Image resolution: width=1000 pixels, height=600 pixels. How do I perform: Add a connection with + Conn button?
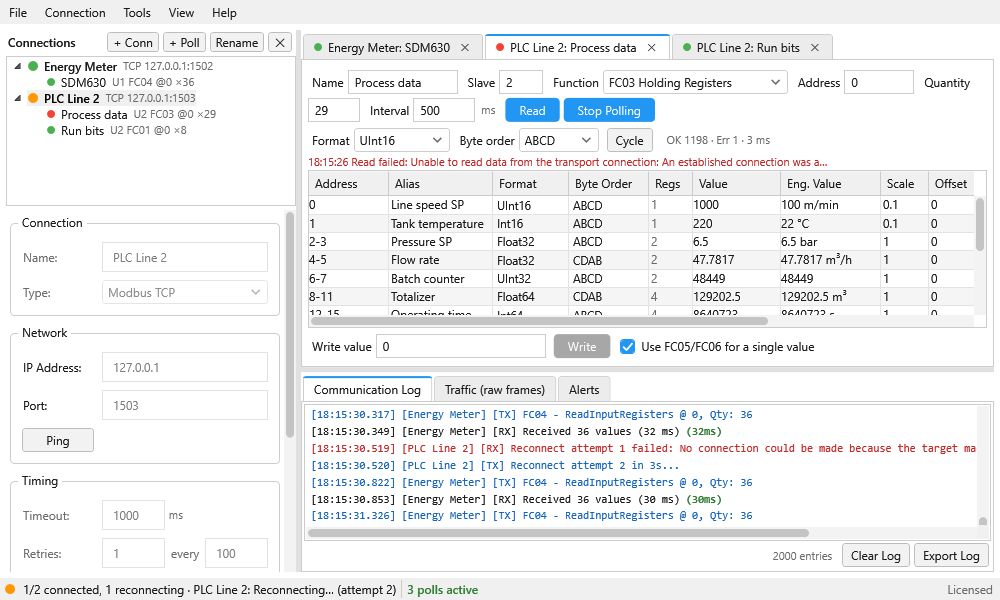(x=133, y=43)
